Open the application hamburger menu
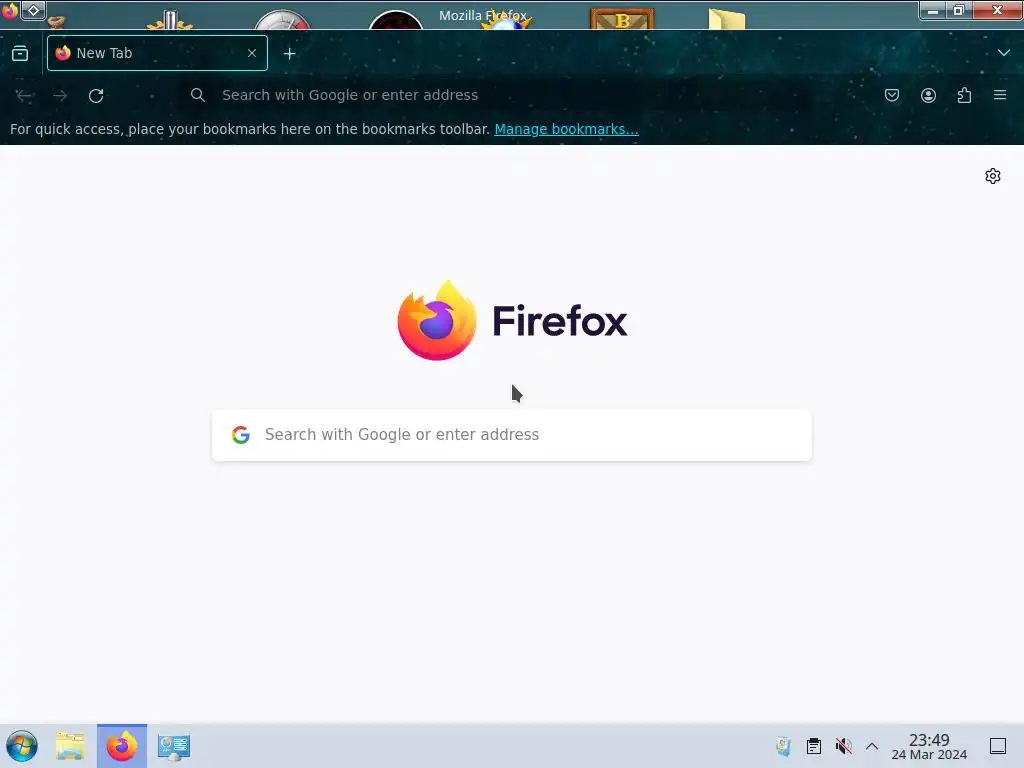This screenshot has width=1024, height=768. point(1000,95)
